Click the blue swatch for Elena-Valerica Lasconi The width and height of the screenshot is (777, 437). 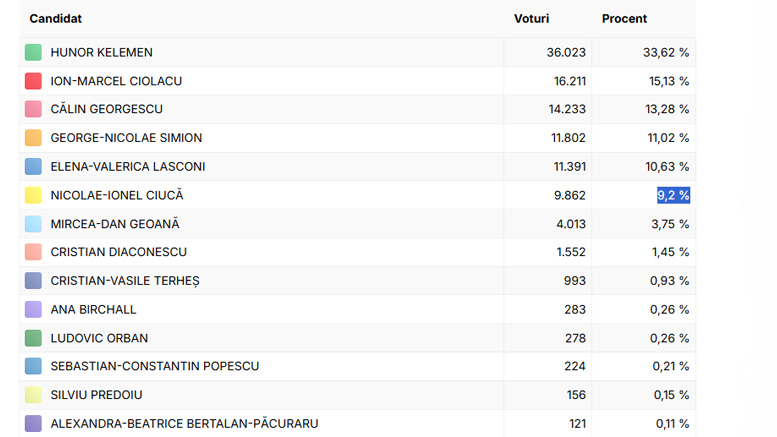tap(33, 166)
